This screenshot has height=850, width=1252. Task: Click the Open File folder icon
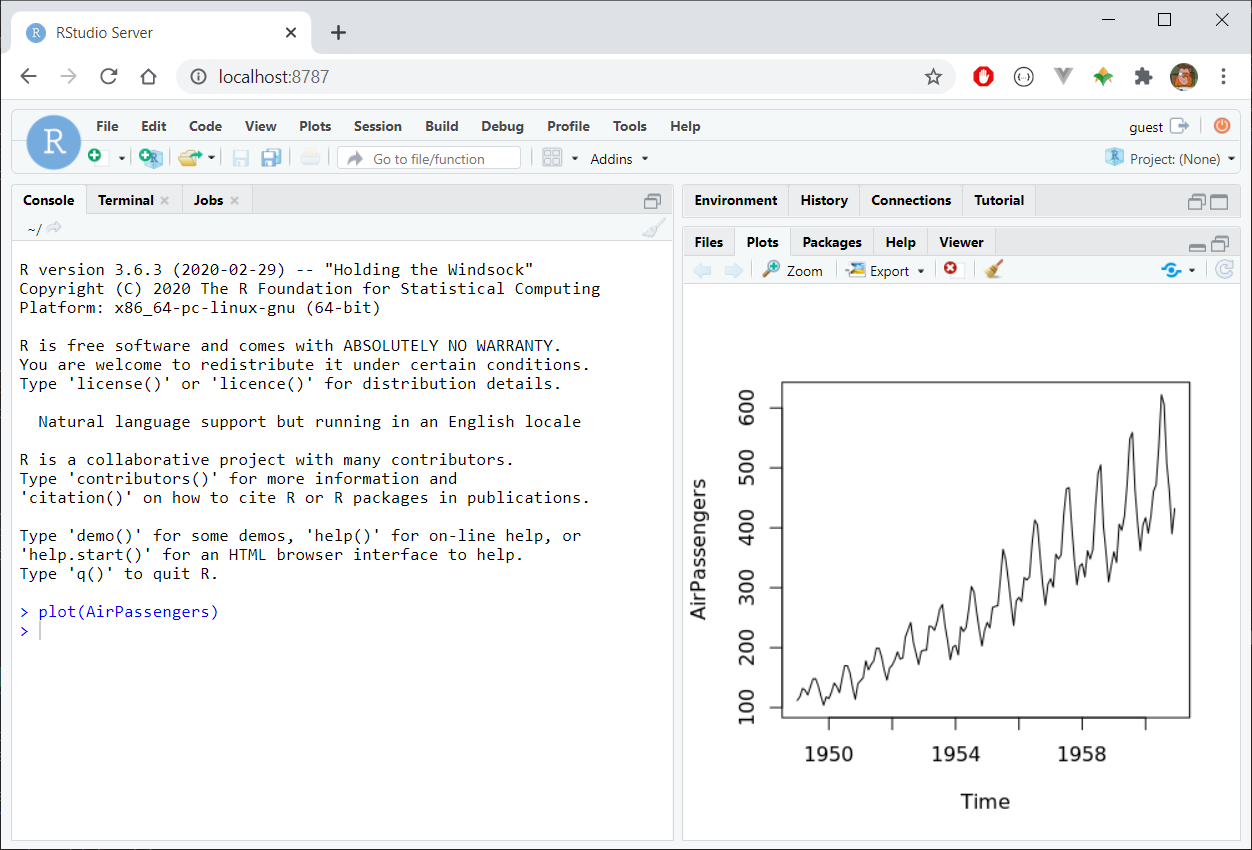(x=190, y=158)
